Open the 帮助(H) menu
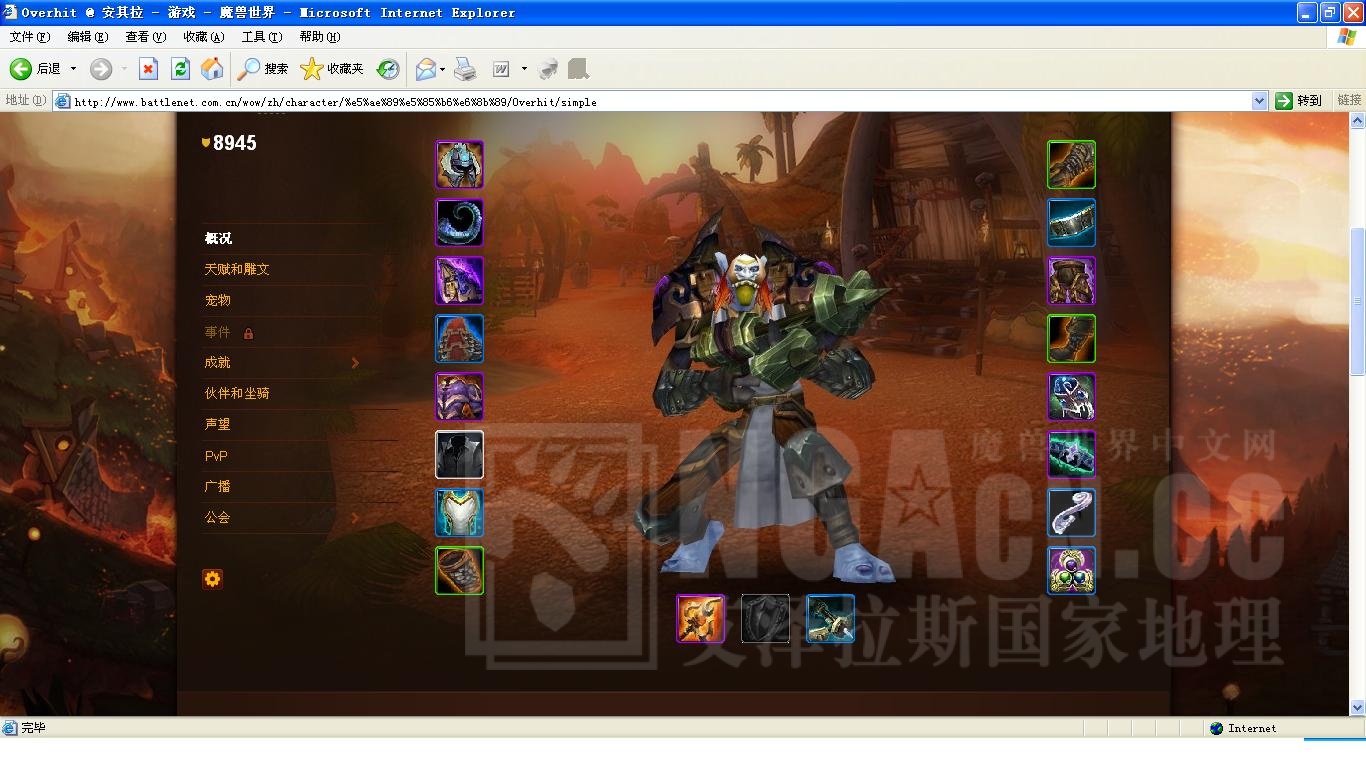Viewport: 1366px width, 768px height. click(x=320, y=37)
